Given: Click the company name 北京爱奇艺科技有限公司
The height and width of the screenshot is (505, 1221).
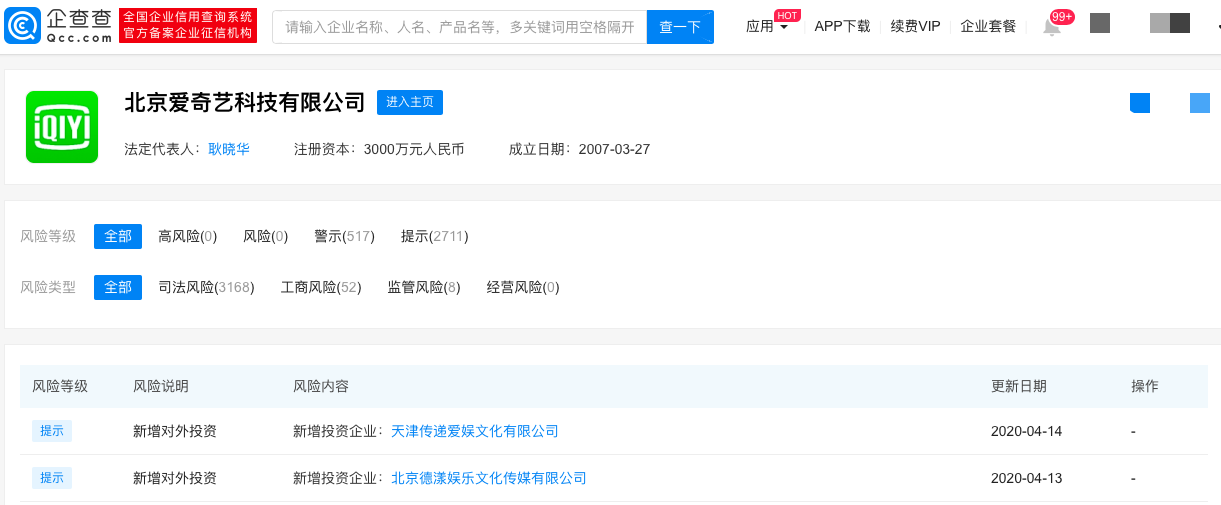Looking at the screenshot, I should coord(245,102).
